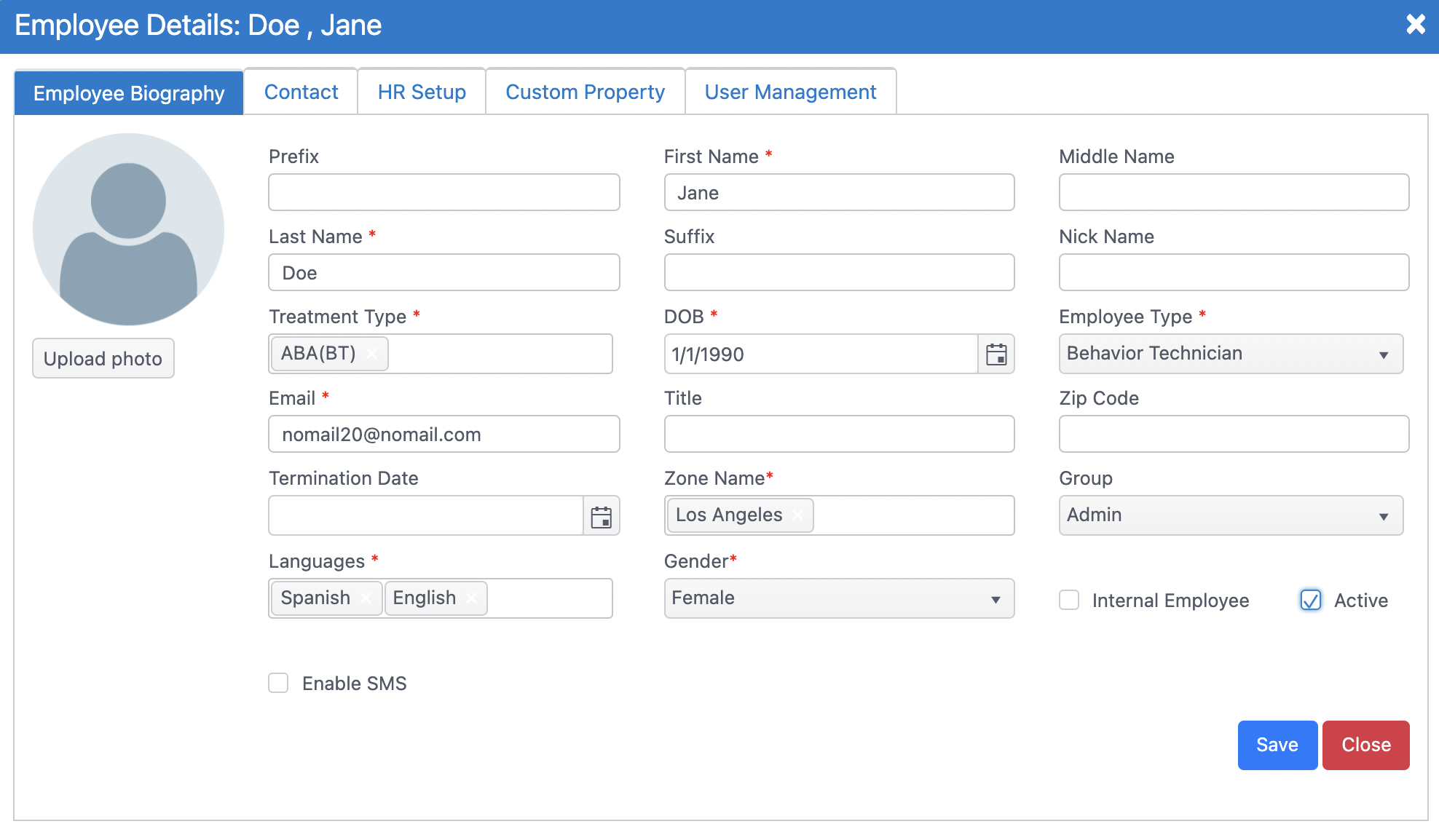Click the employee avatar placeholder image
Screen dimensions: 1439x840
128,229
